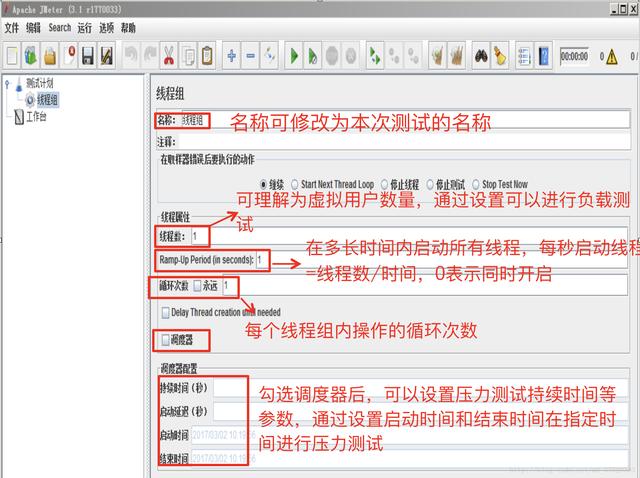Open the 文件 menu
Screen dimensions: 640x478
pyautogui.click(x=11, y=28)
